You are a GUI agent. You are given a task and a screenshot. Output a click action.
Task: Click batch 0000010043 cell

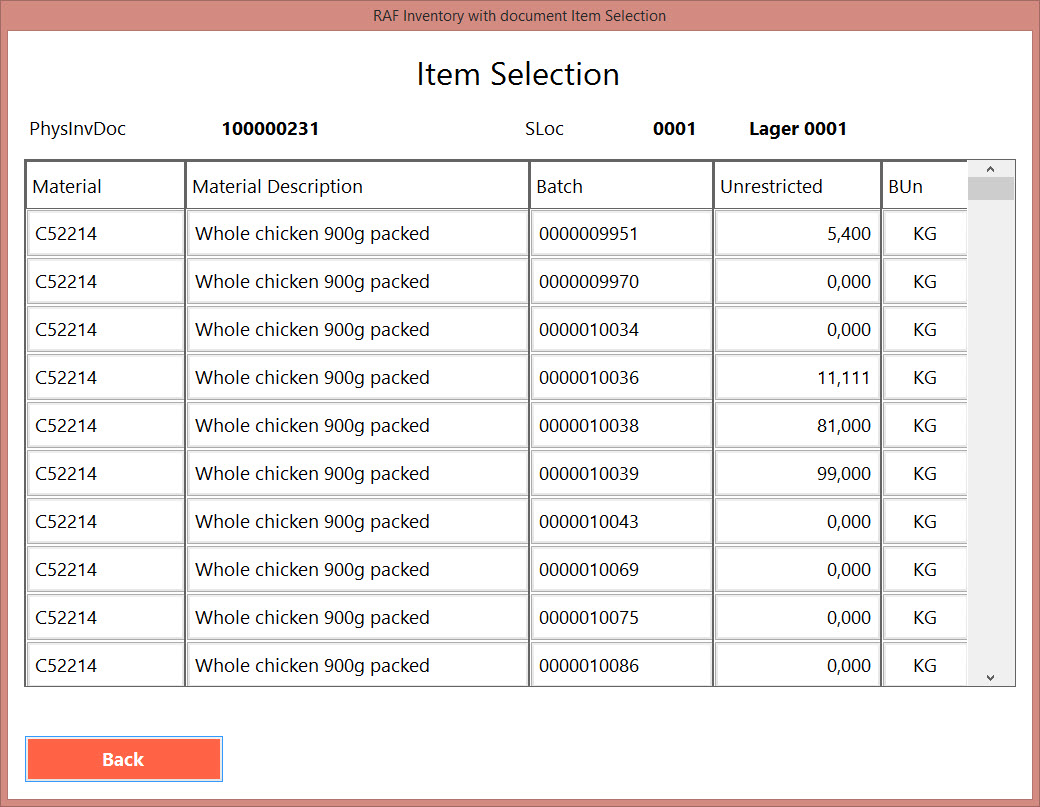coord(620,522)
